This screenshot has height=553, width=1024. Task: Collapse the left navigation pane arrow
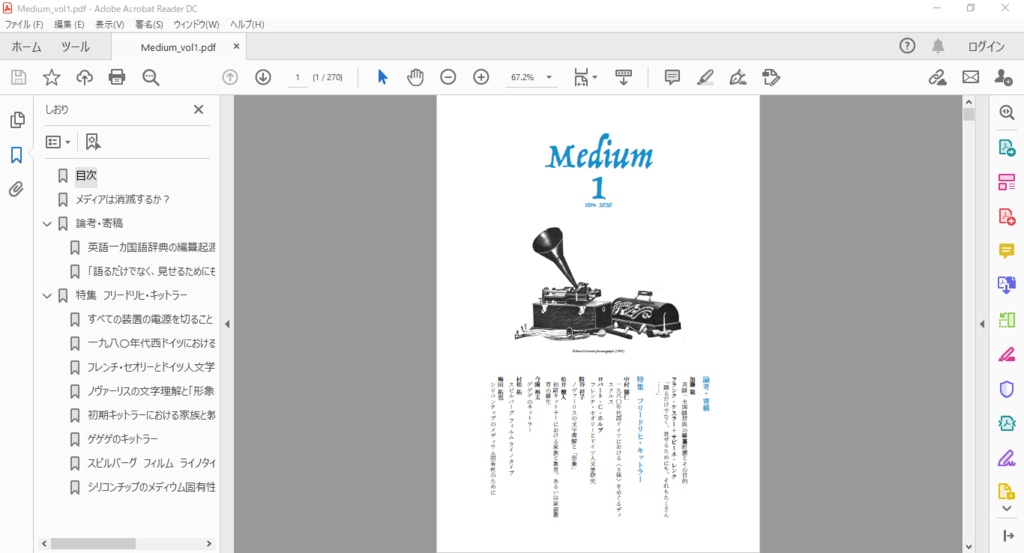point(227,324)
